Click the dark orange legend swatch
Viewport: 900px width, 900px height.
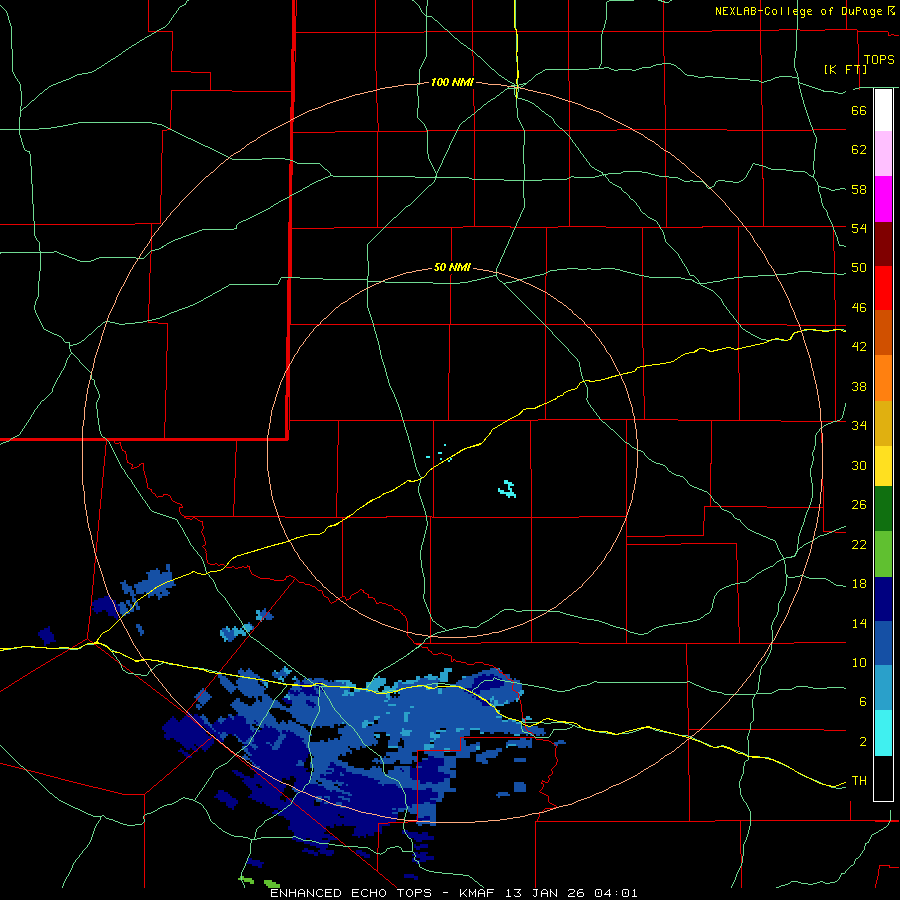(883, 333)
